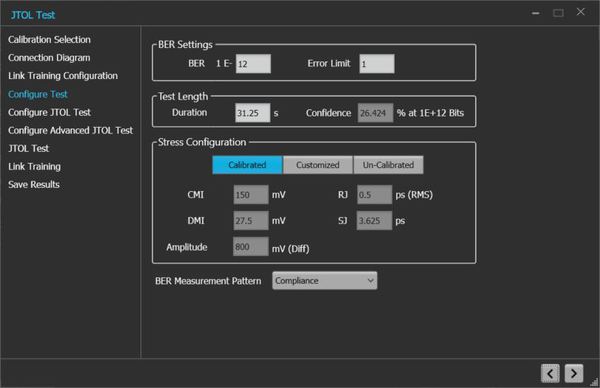This screenshot has height=388, width=600.
Task: Click the BER Measurement Pattern label
Action: coord(208,281)
